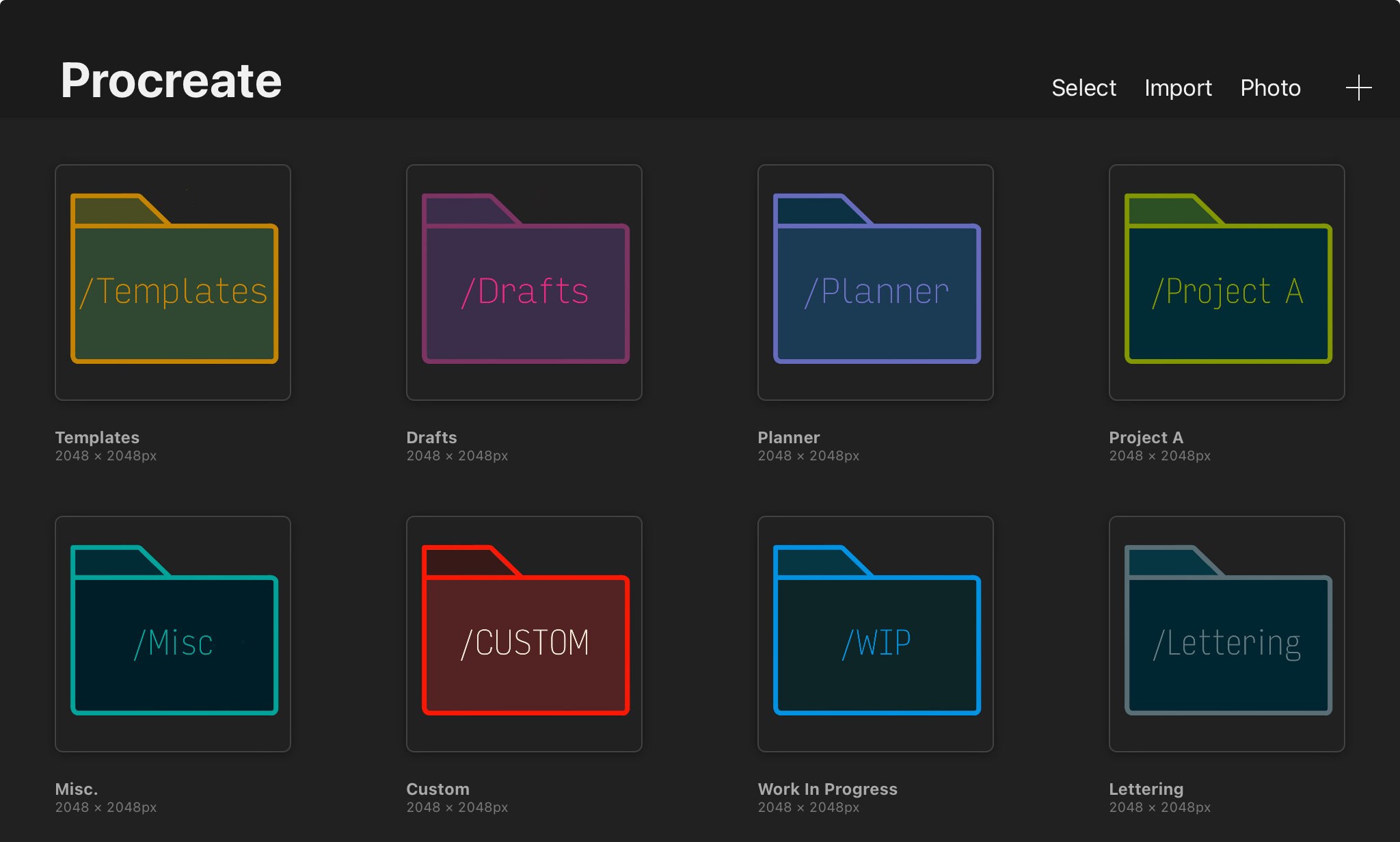This screenshot has height=842, width=1400.
Task: Tap the Planner artwork title label
Action: click(787, 438)
